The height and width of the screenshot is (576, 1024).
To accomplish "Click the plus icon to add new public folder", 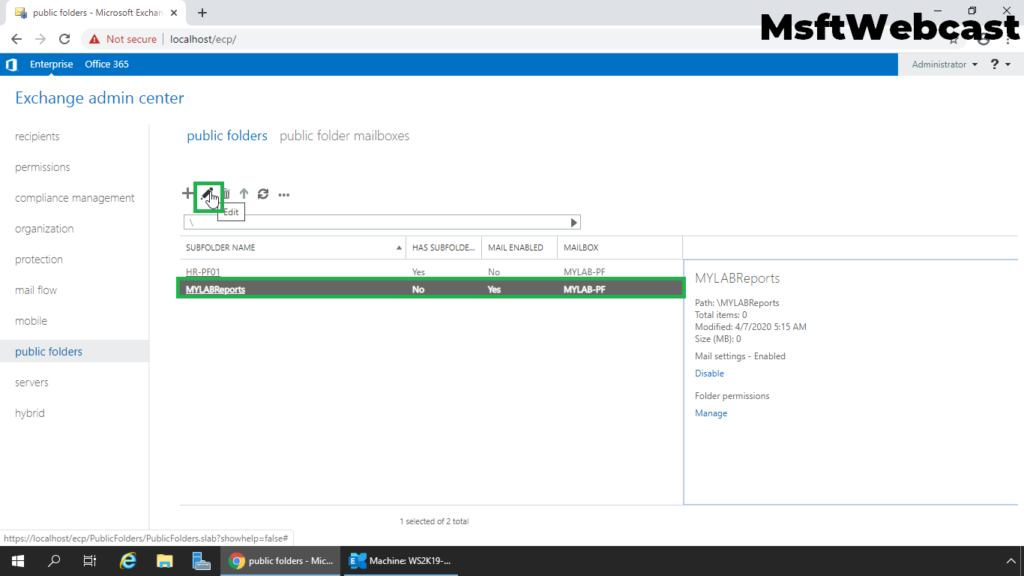I will pos(187,193).
